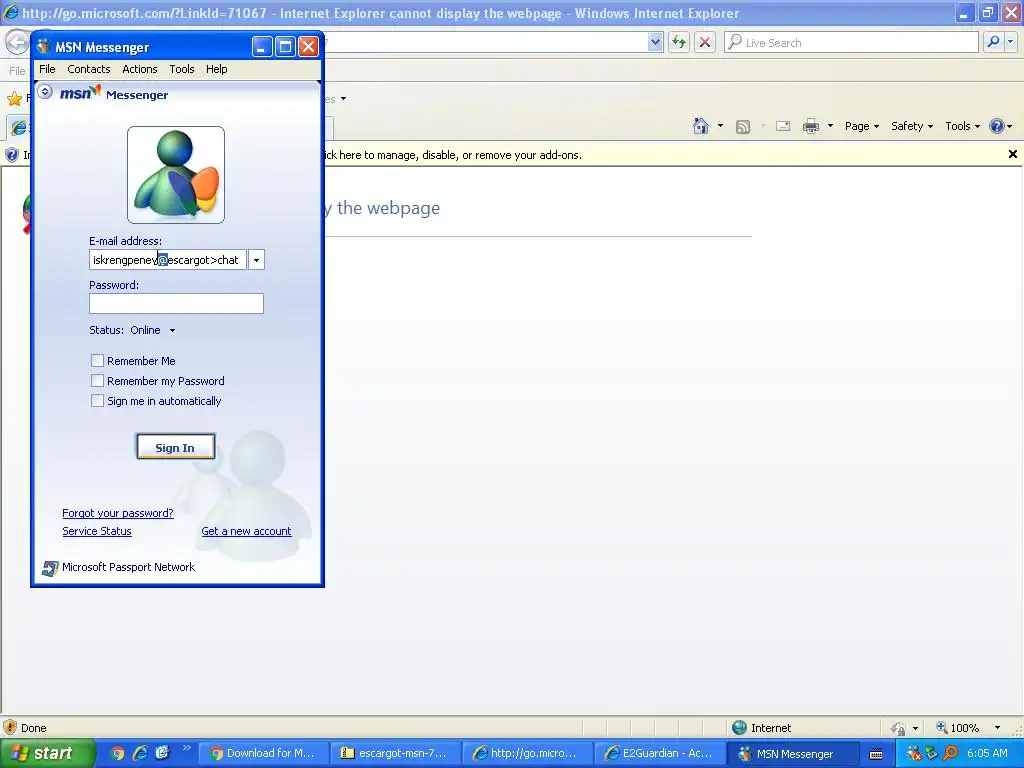Open the MSN Messenger File menu
This screenshot has height=768, width=1024.
[x=47, y=69]
